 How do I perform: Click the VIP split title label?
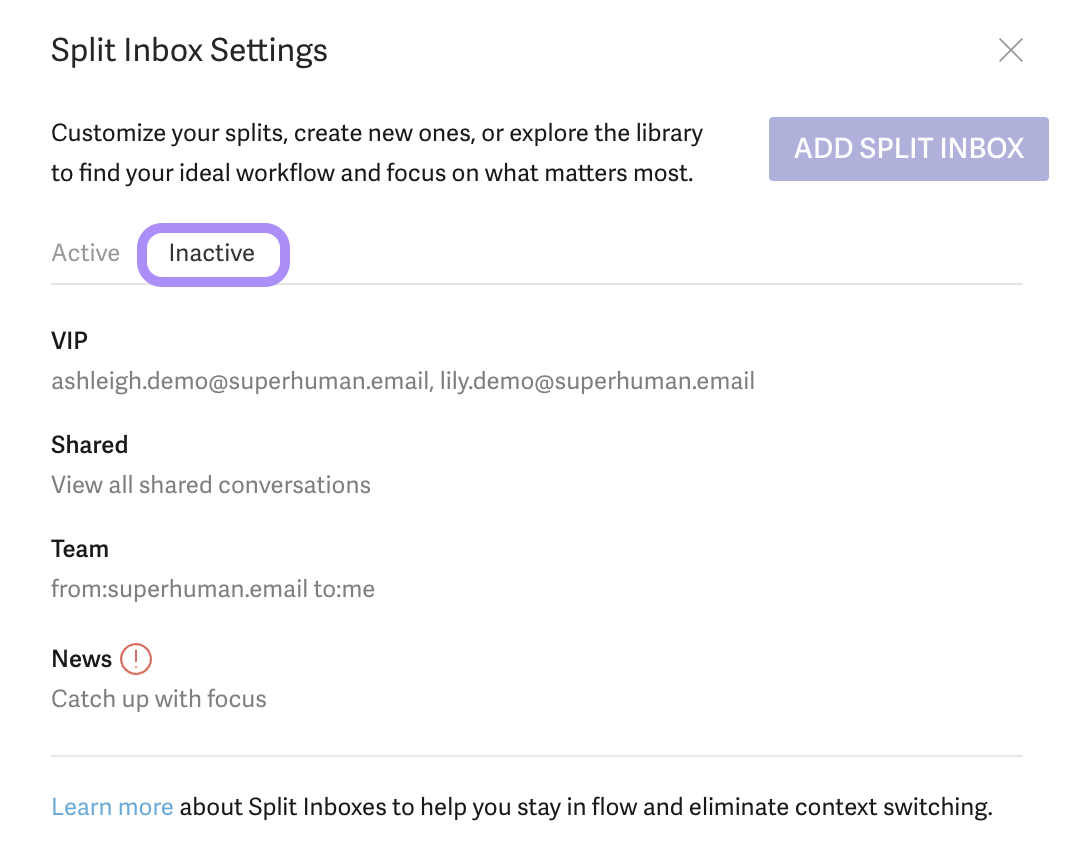pos(70,340)
